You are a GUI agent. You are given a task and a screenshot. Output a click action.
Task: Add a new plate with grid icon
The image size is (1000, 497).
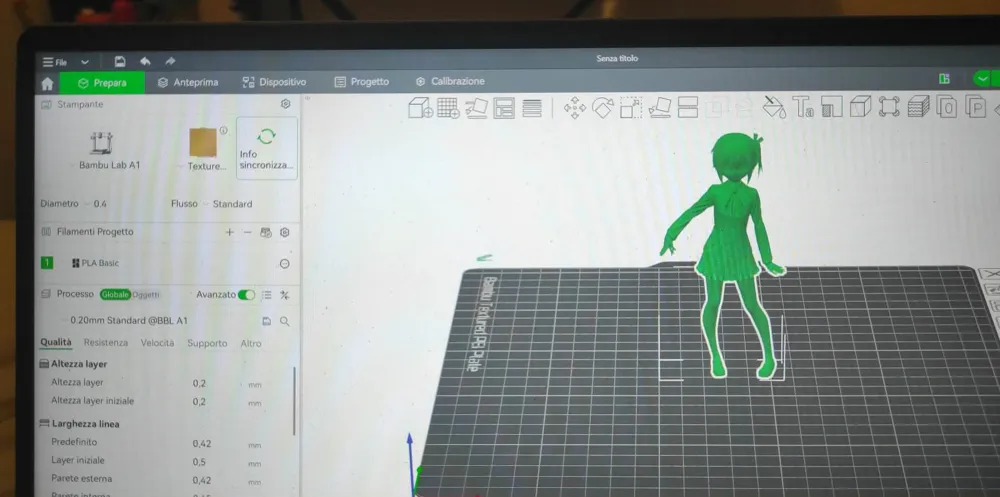coord(448,107)
